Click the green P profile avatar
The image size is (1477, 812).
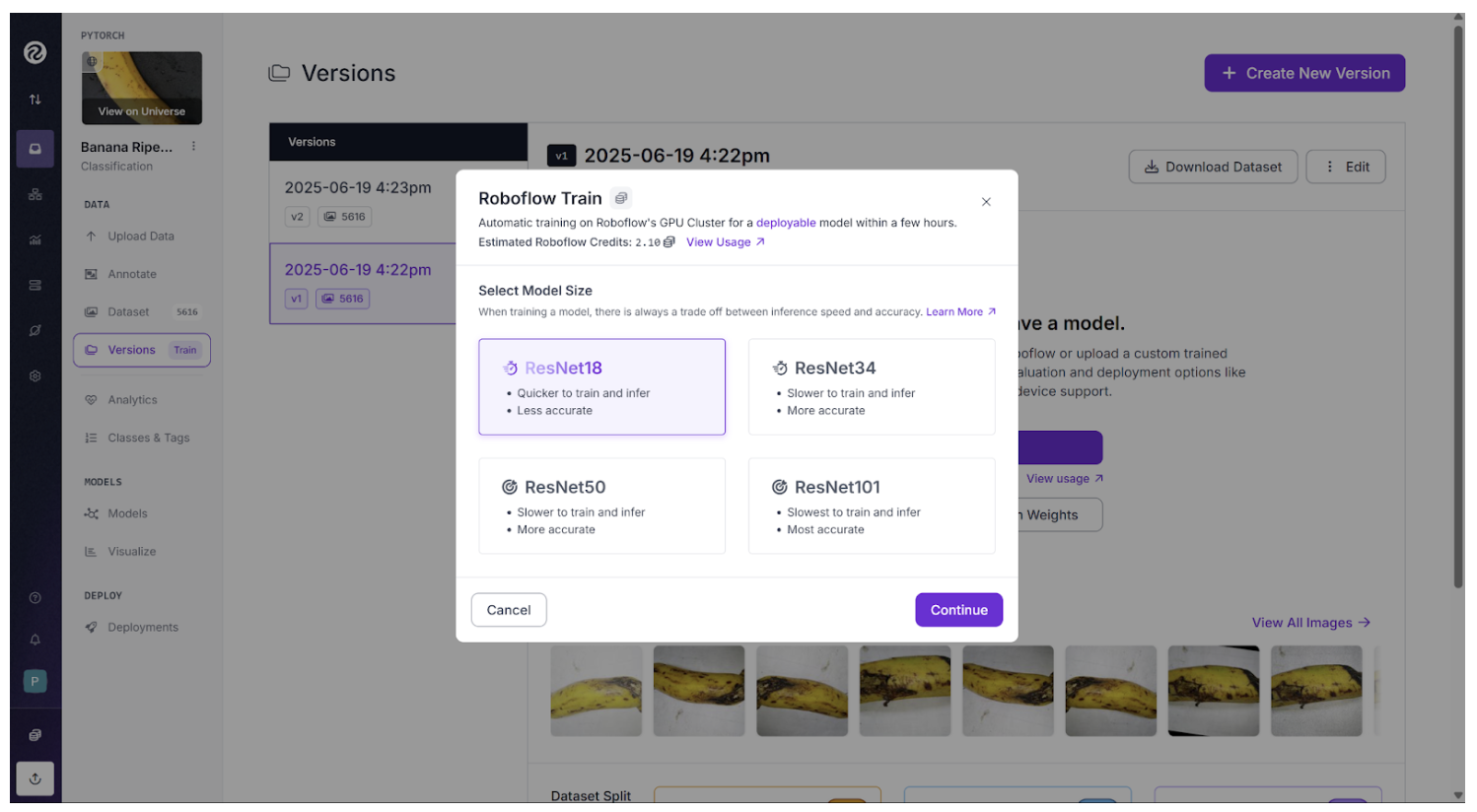[35, 681]
